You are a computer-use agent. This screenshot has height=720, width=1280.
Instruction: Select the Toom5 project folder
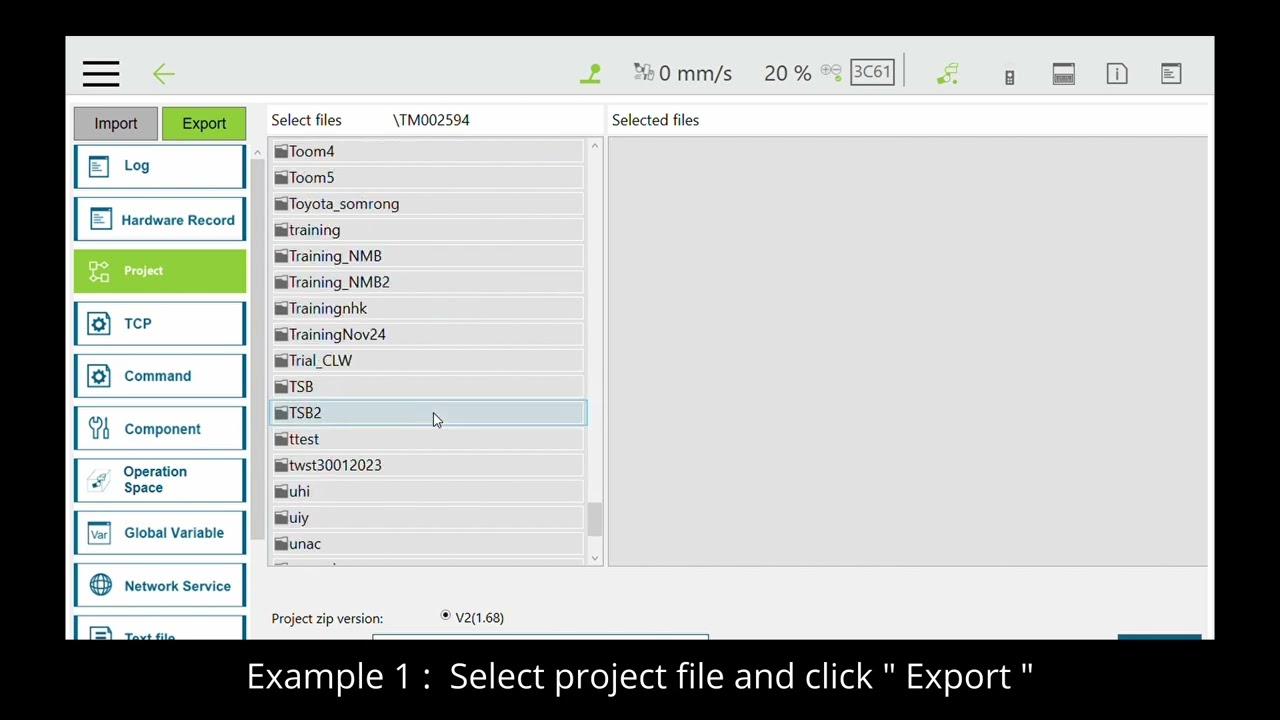click(428, 177)
